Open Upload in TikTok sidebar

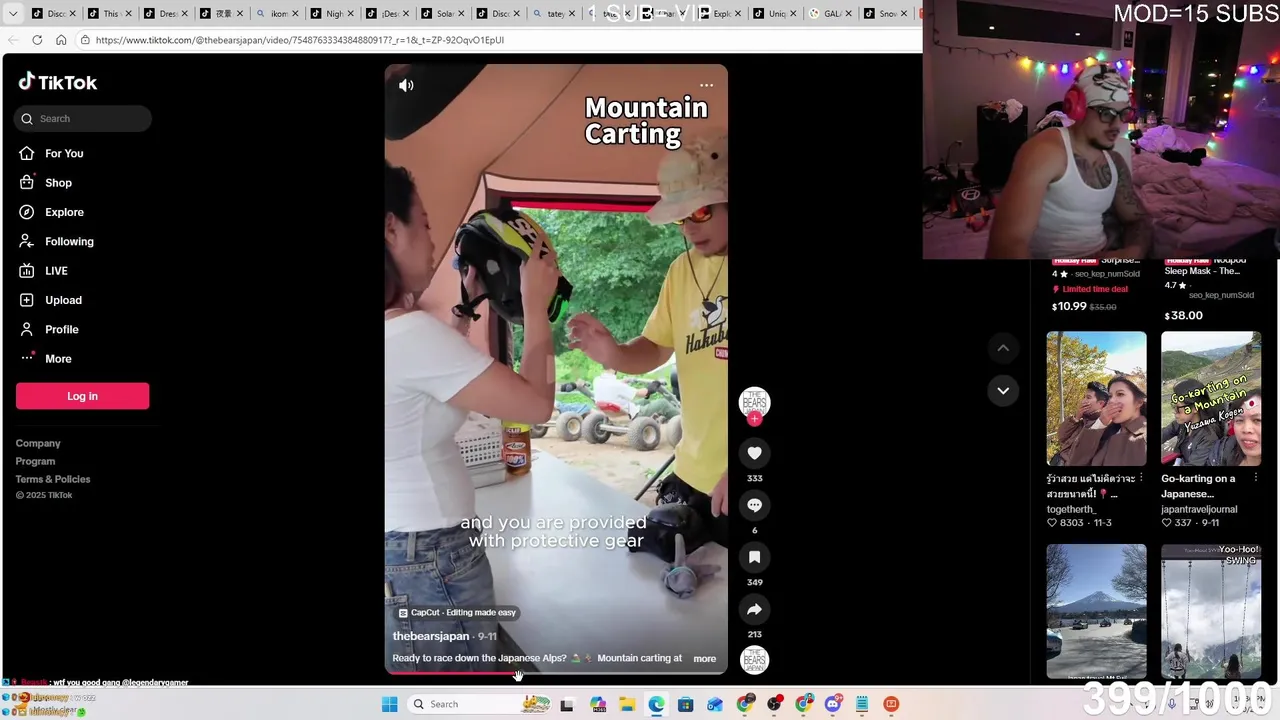(63, 300)
